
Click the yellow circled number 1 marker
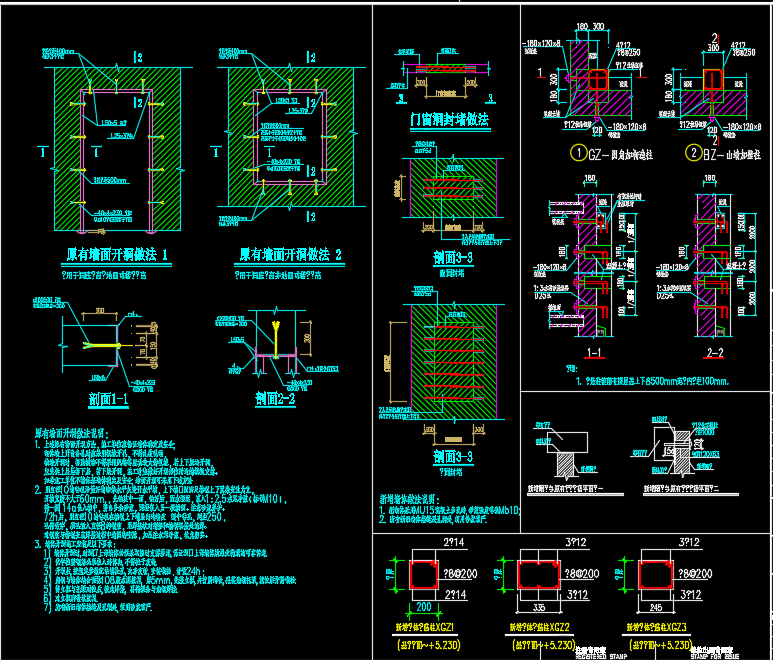tap(578, 153)
